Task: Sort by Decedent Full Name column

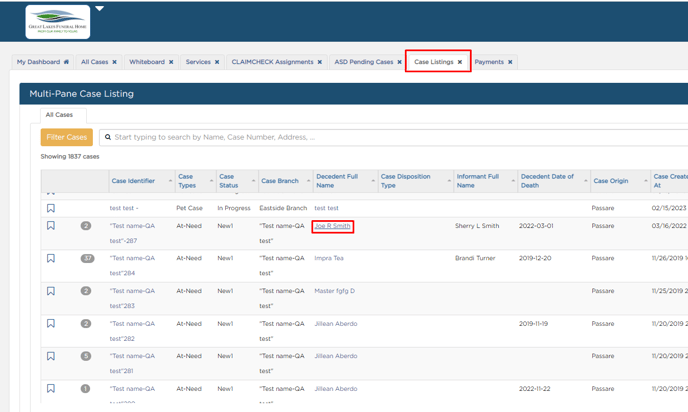Action: tap(345, 181)
